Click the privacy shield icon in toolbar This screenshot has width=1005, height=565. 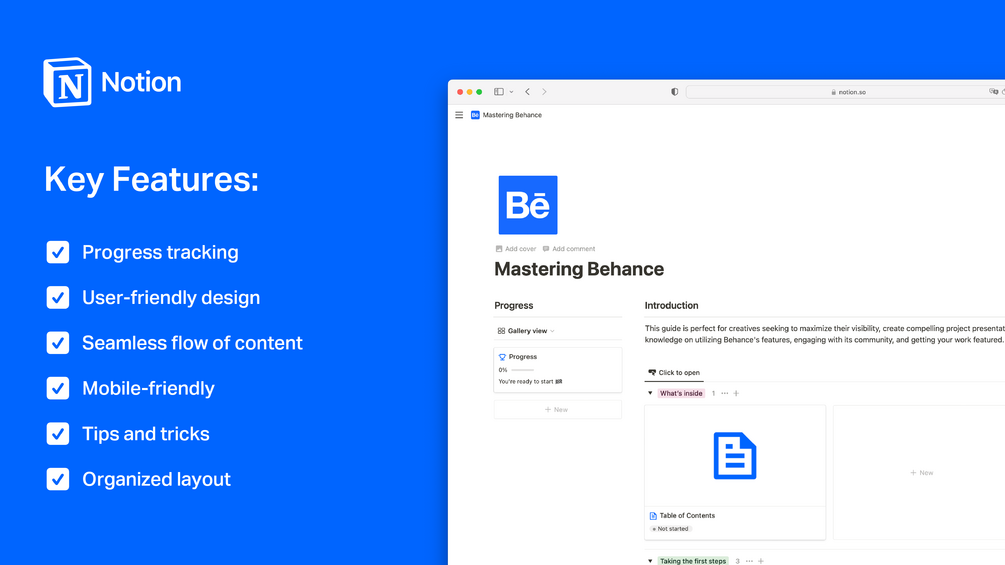674,92
